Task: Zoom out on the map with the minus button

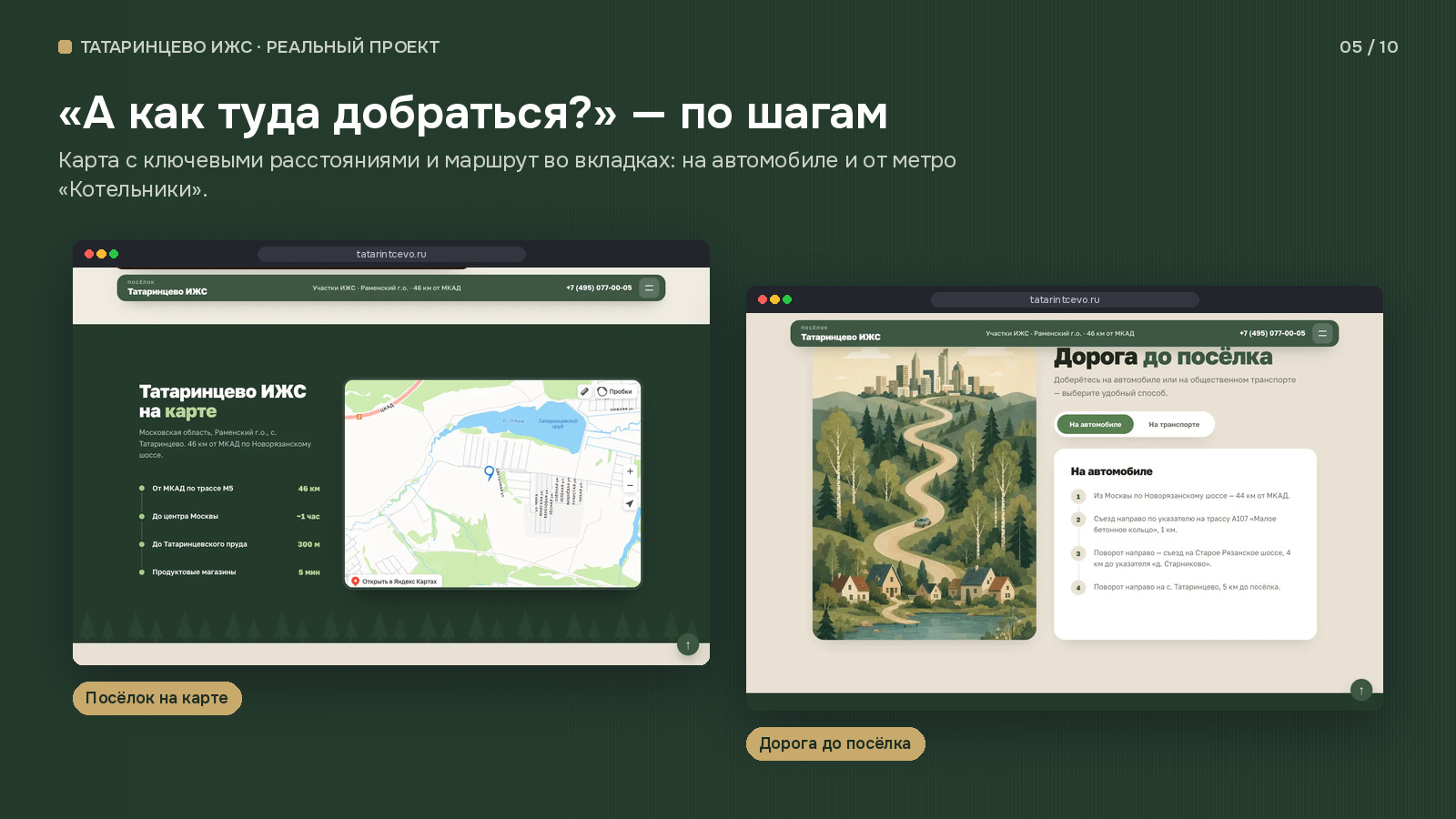Action: point(630,486)
